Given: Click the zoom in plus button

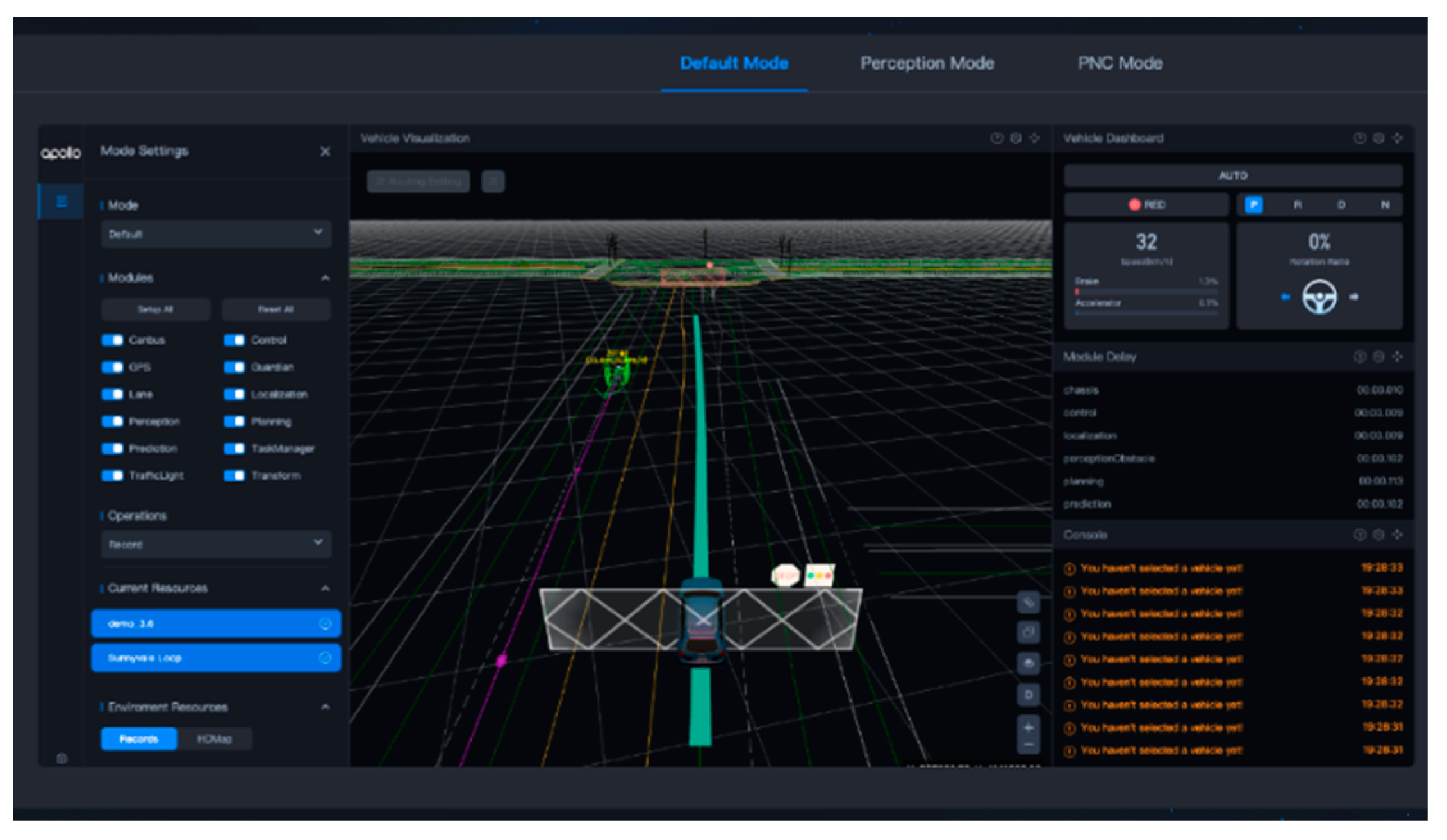Looking at the screenshot, I should coord(1028,727).
